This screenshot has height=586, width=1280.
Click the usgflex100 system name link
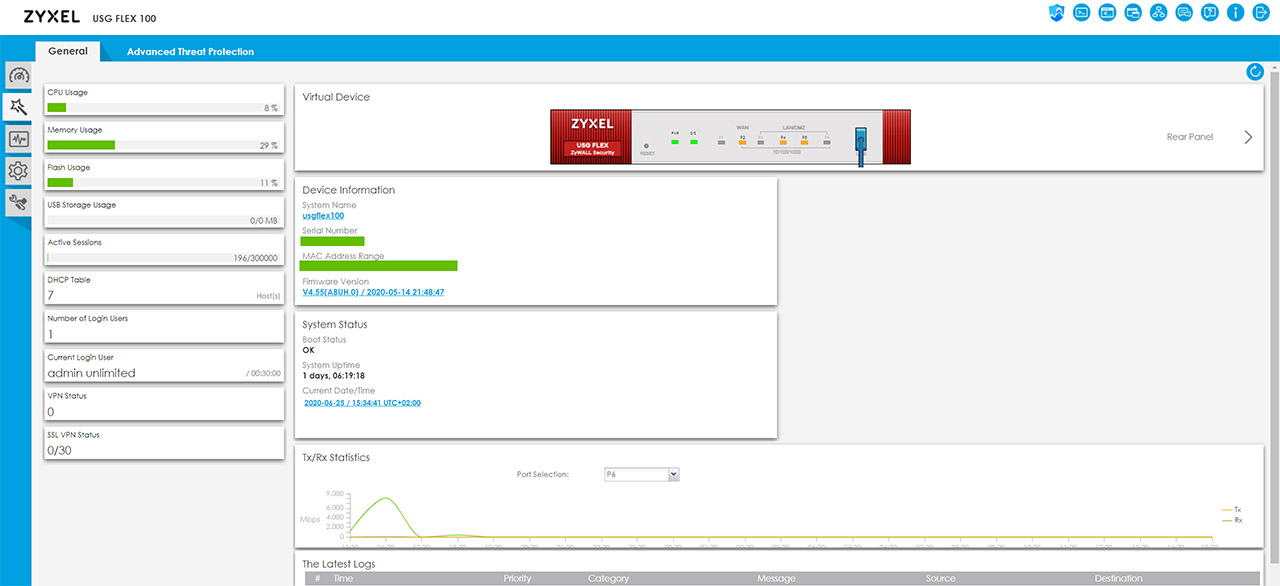coord(323,215)
